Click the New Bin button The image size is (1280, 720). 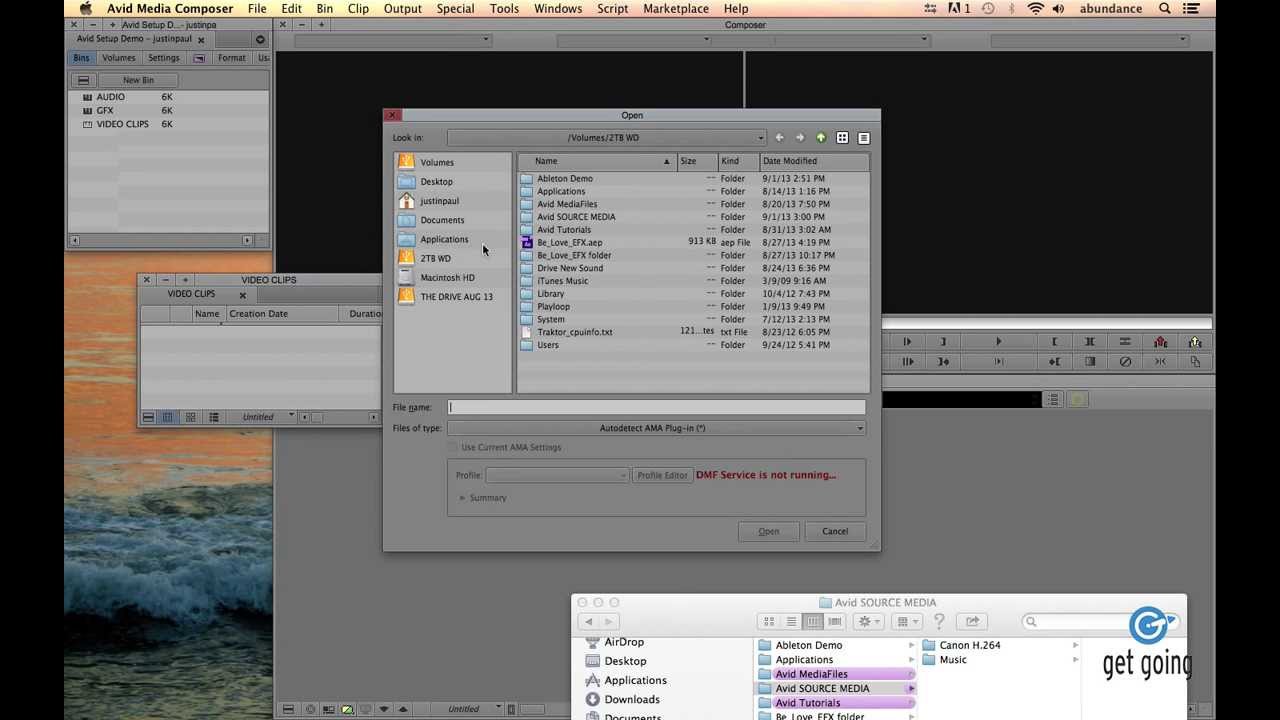coord(138,80)
